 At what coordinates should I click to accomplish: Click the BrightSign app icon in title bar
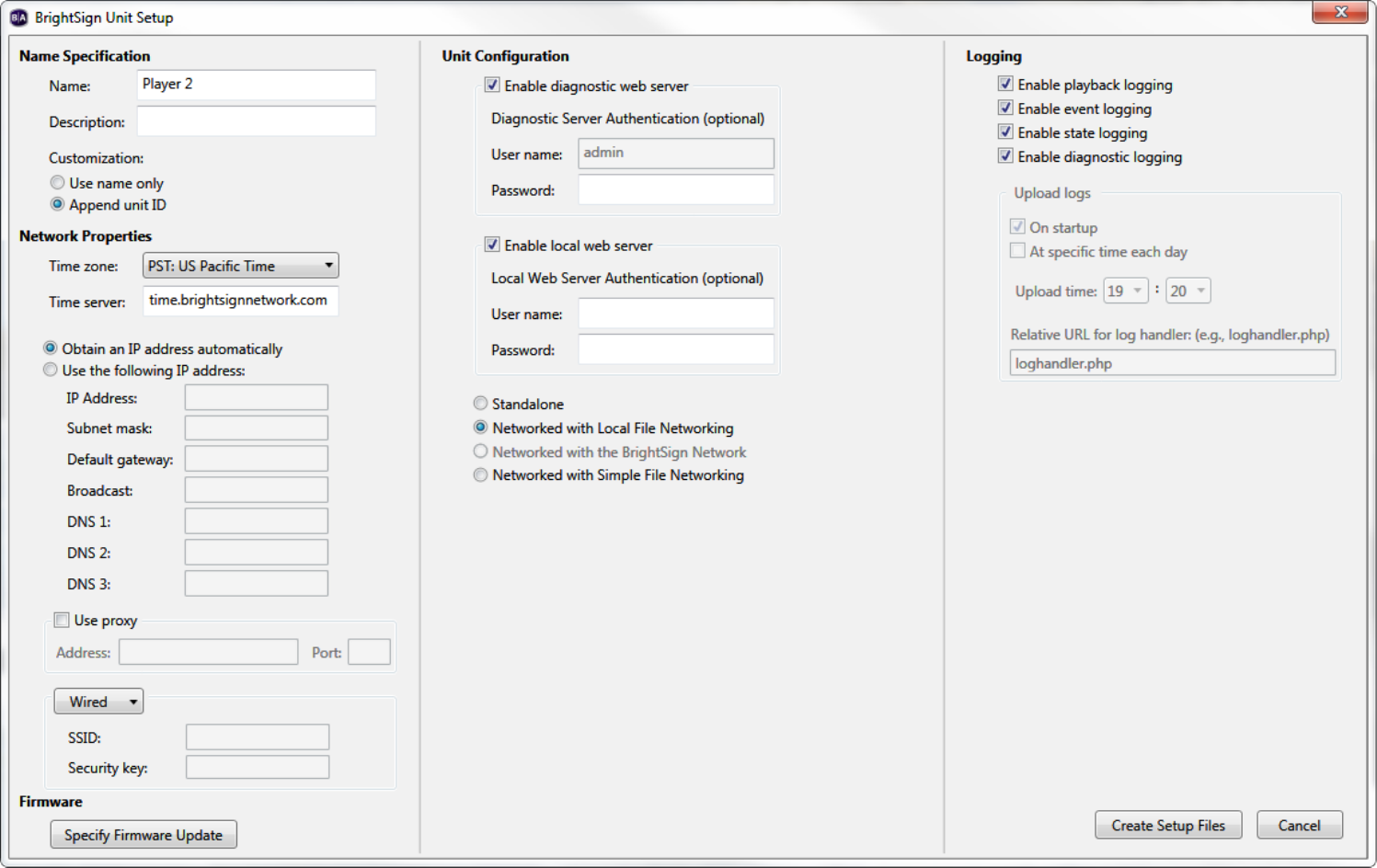18,17
